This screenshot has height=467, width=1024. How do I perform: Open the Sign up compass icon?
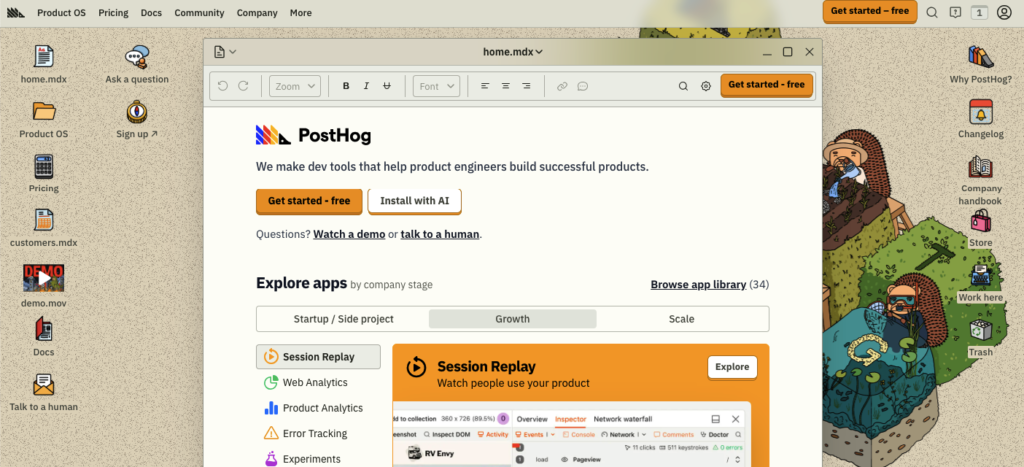137,112
